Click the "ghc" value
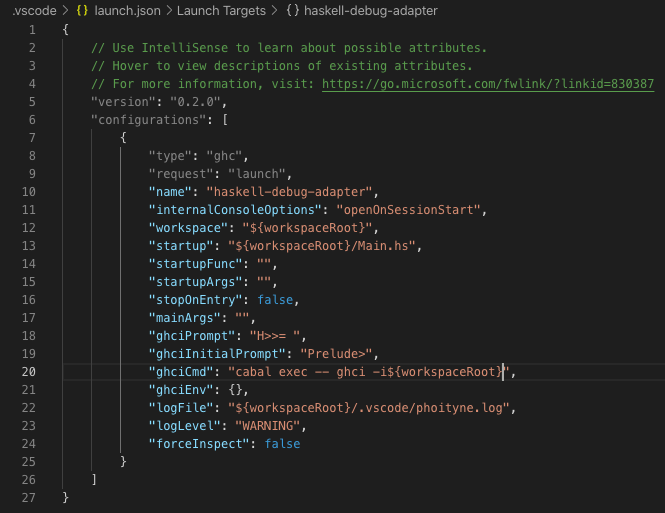665x513 pixels. tap(224, 156)
